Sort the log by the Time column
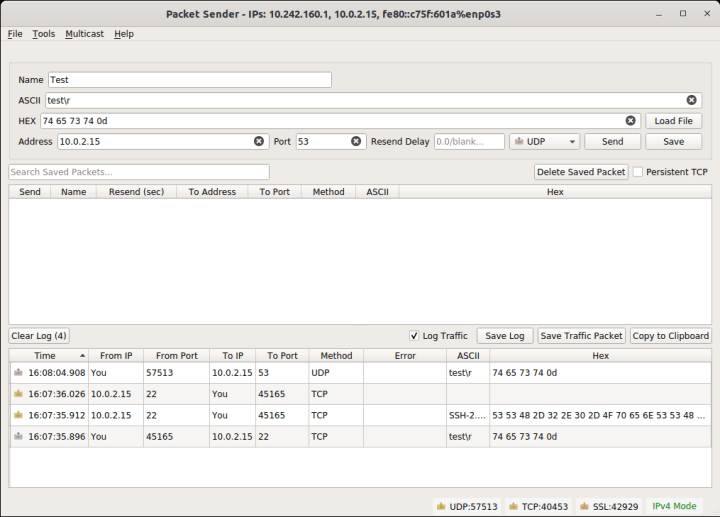720x517 pixels. pyautogui.click(x=45, y=355)
